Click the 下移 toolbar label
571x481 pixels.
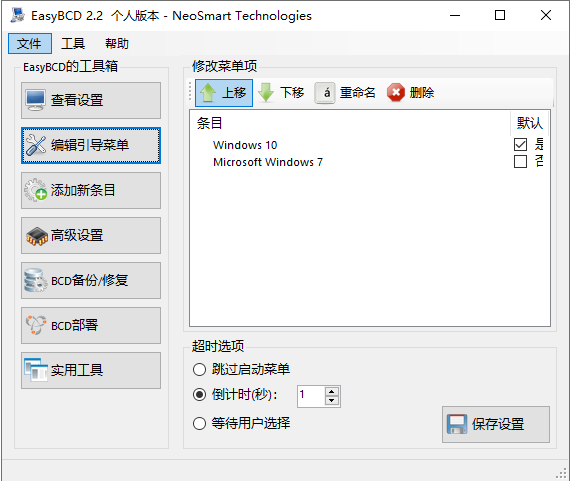tap(292, 92)
